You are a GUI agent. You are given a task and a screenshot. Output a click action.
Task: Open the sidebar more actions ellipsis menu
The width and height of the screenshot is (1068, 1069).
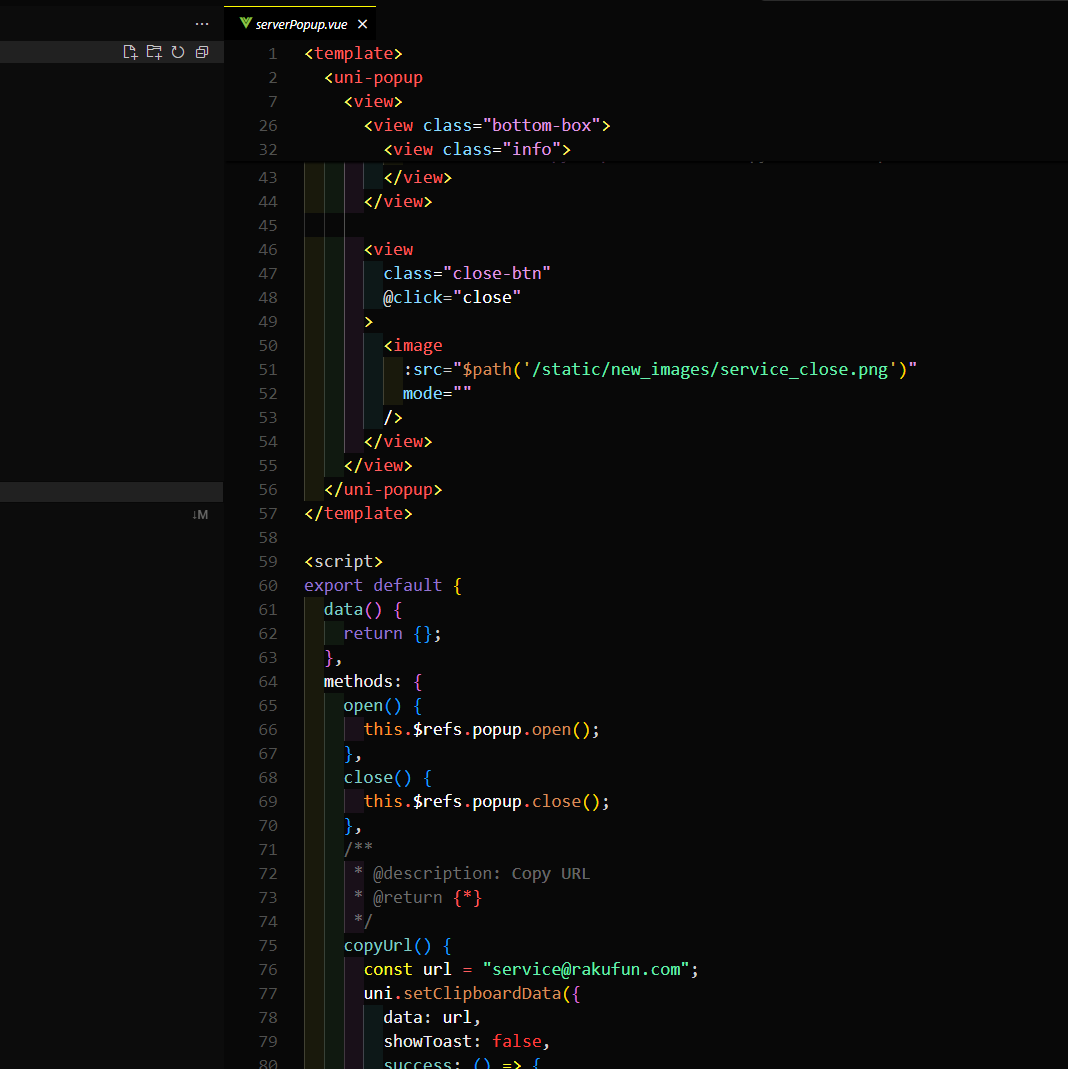(202, 24)
